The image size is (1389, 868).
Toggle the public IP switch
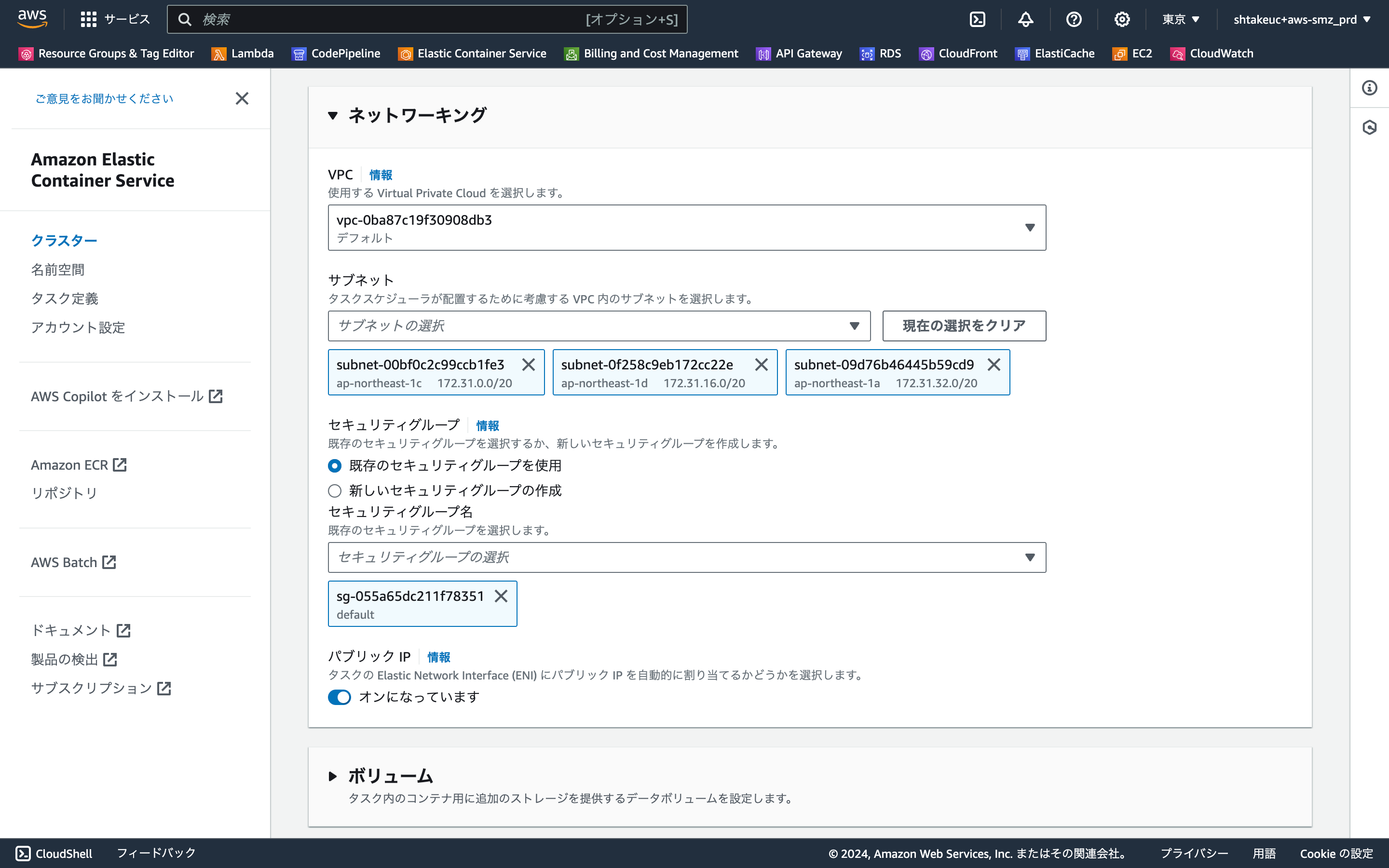pos(339,697)
